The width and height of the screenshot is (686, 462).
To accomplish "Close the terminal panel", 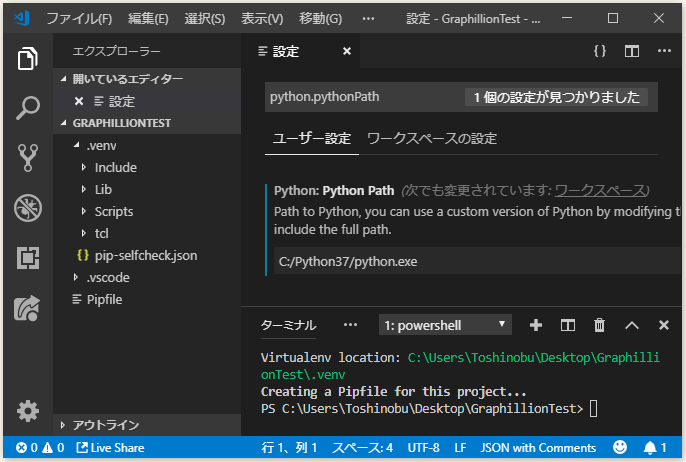I will (x=664, y=325).
